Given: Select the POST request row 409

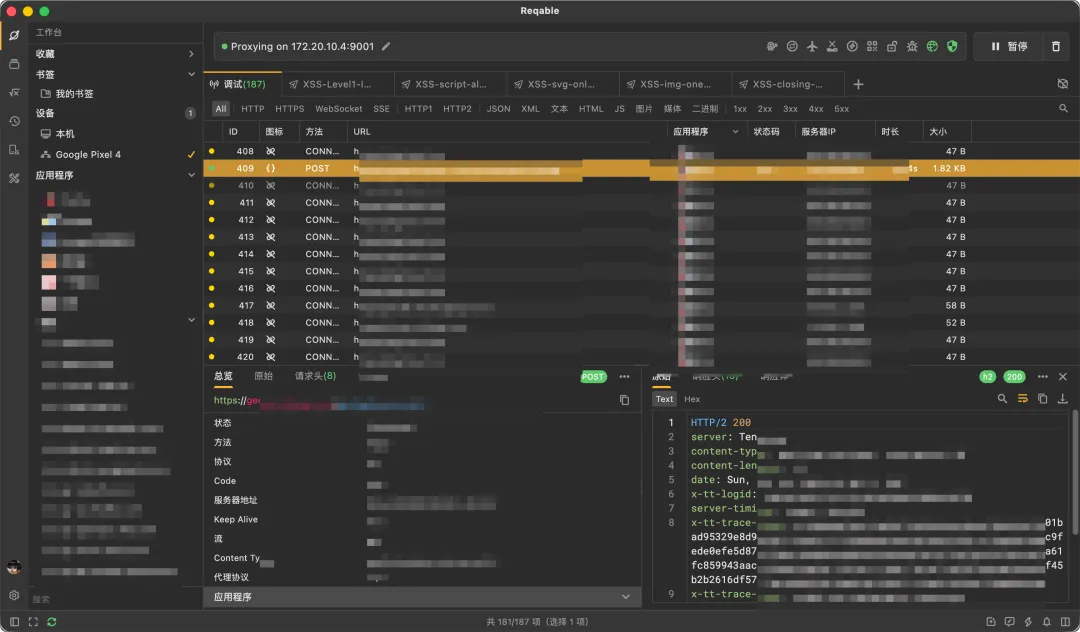Looking at the screenshot, I should click(x=641, y=168).
